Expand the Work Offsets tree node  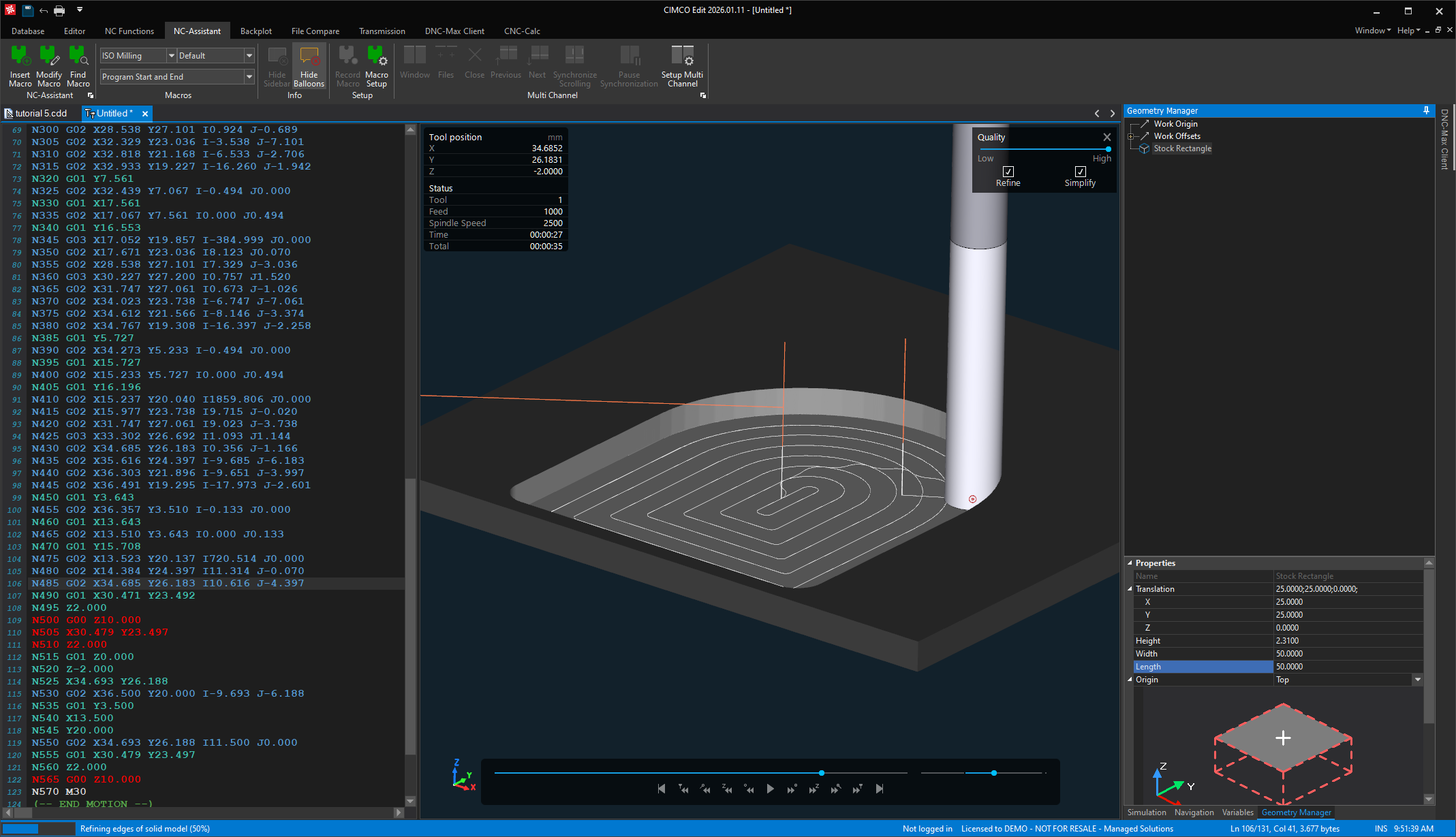(x=1131, y=136)
